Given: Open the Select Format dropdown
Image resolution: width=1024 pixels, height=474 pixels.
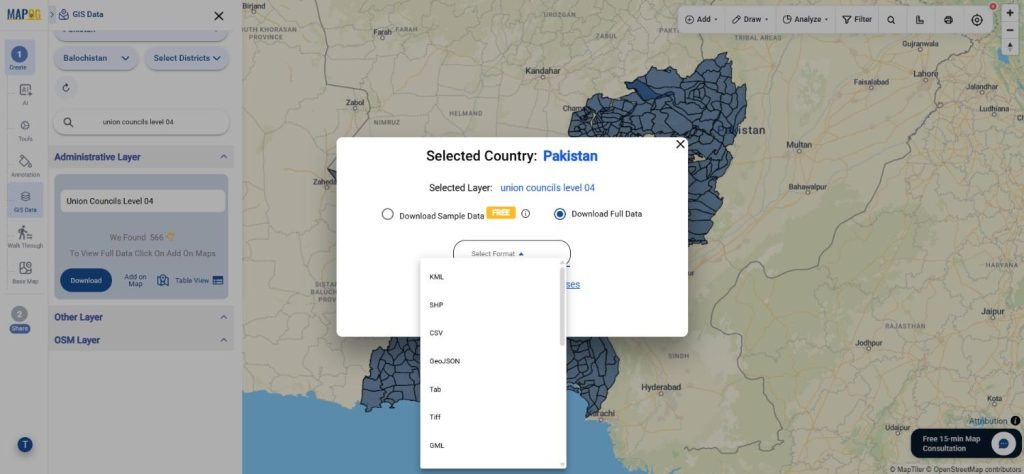Looking at the screenshot, I should click(511, 253).
